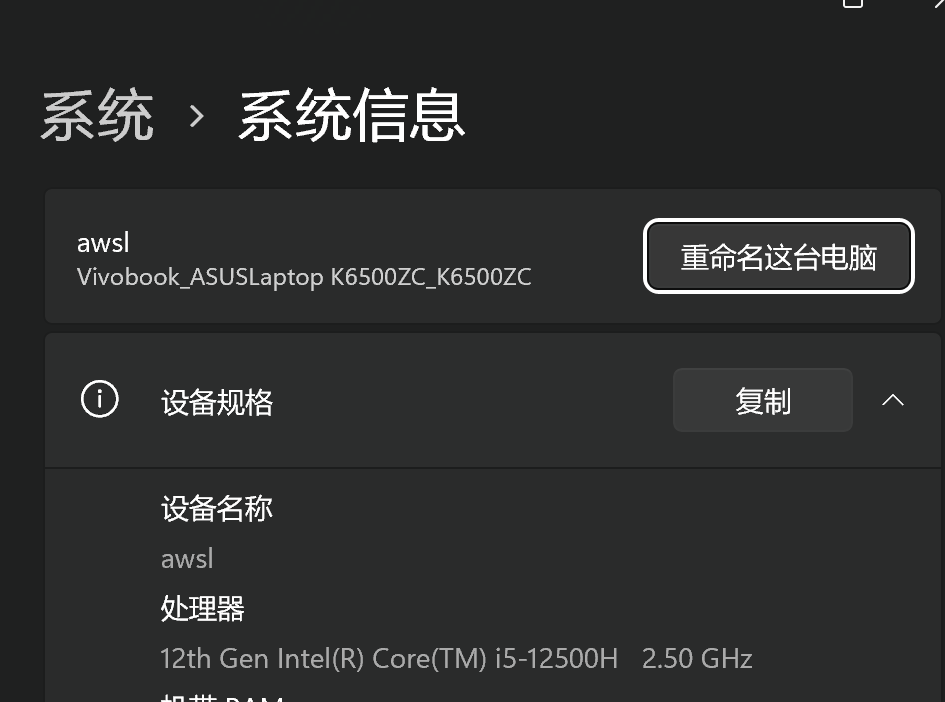Screen dimensions: 945x702
Task: Click the info icon beside 设备规格
Action: point(99,399)
